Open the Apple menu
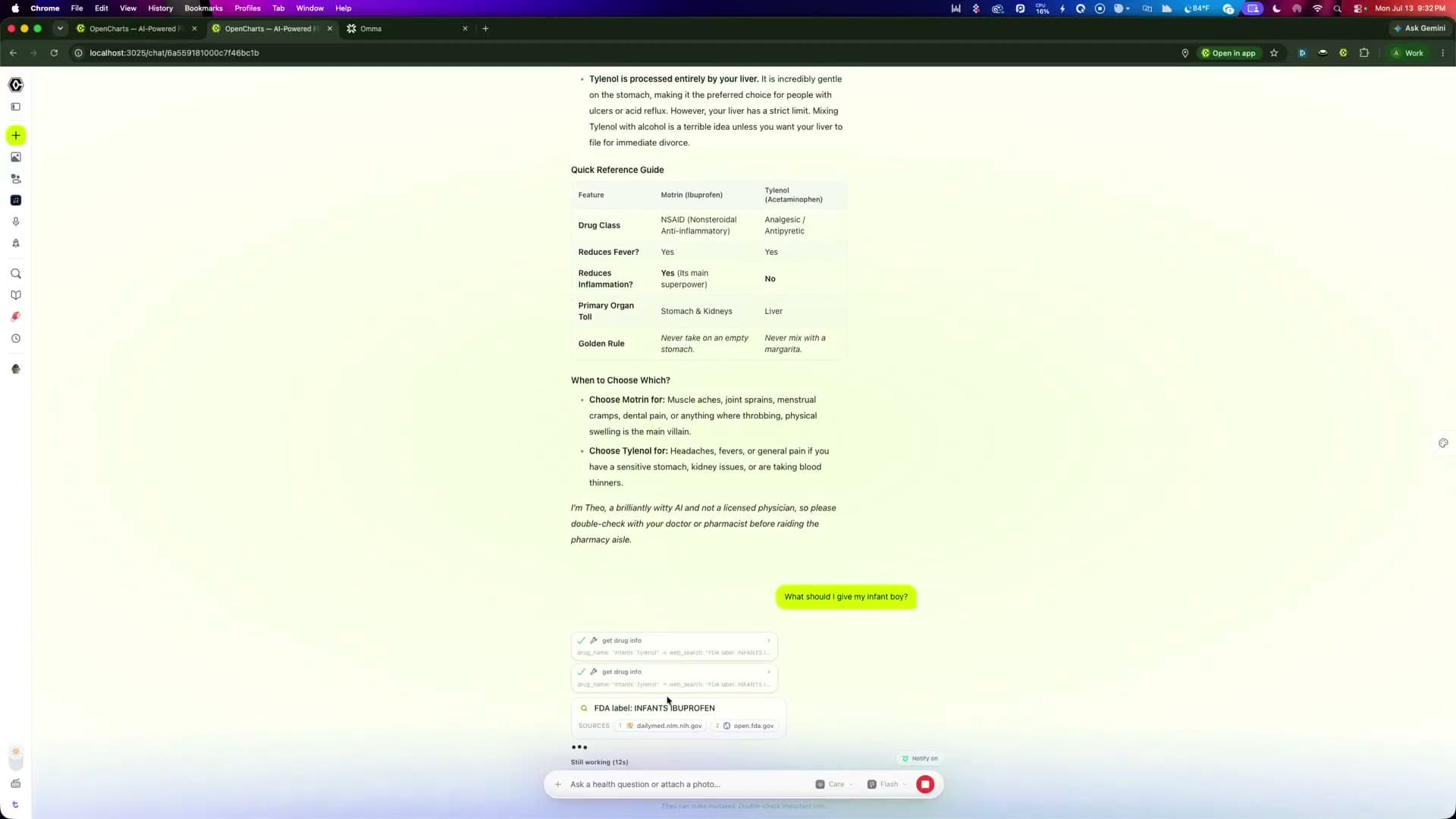This screenshot has height=819, width=1456. 15,8
